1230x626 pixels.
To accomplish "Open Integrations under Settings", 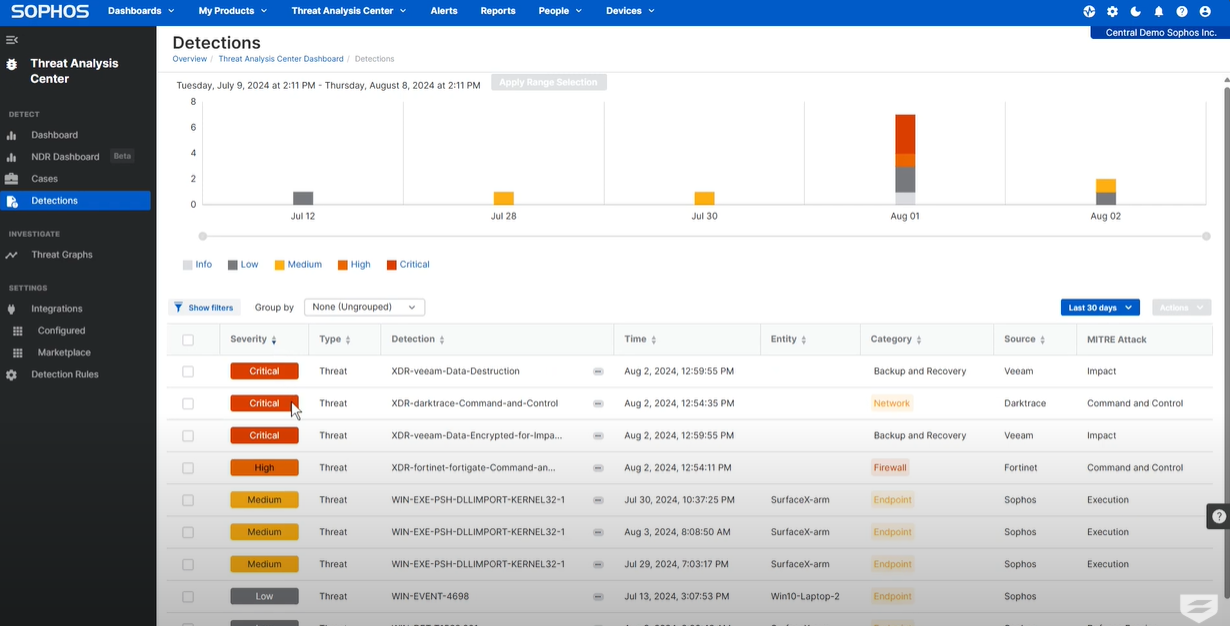I will coord(54,308).
